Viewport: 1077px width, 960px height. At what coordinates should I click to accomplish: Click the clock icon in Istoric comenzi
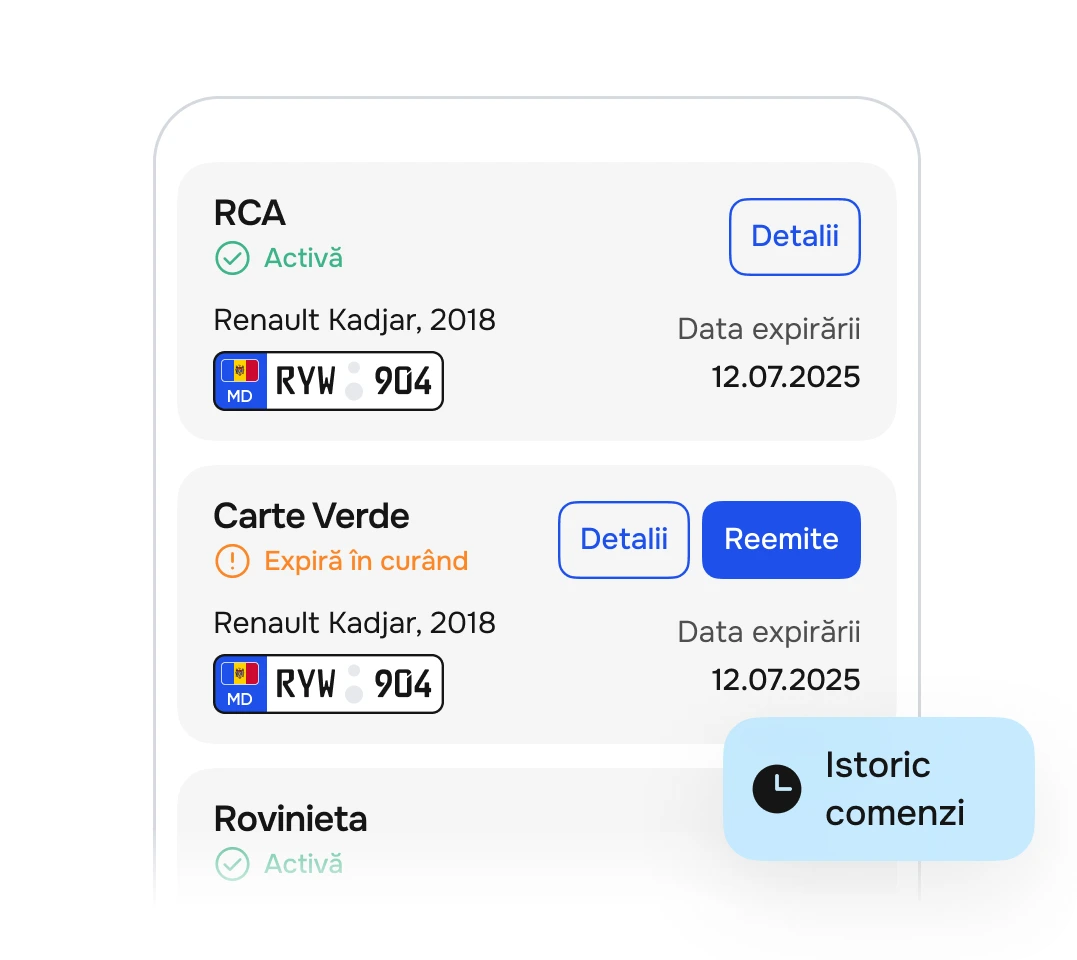777,789
